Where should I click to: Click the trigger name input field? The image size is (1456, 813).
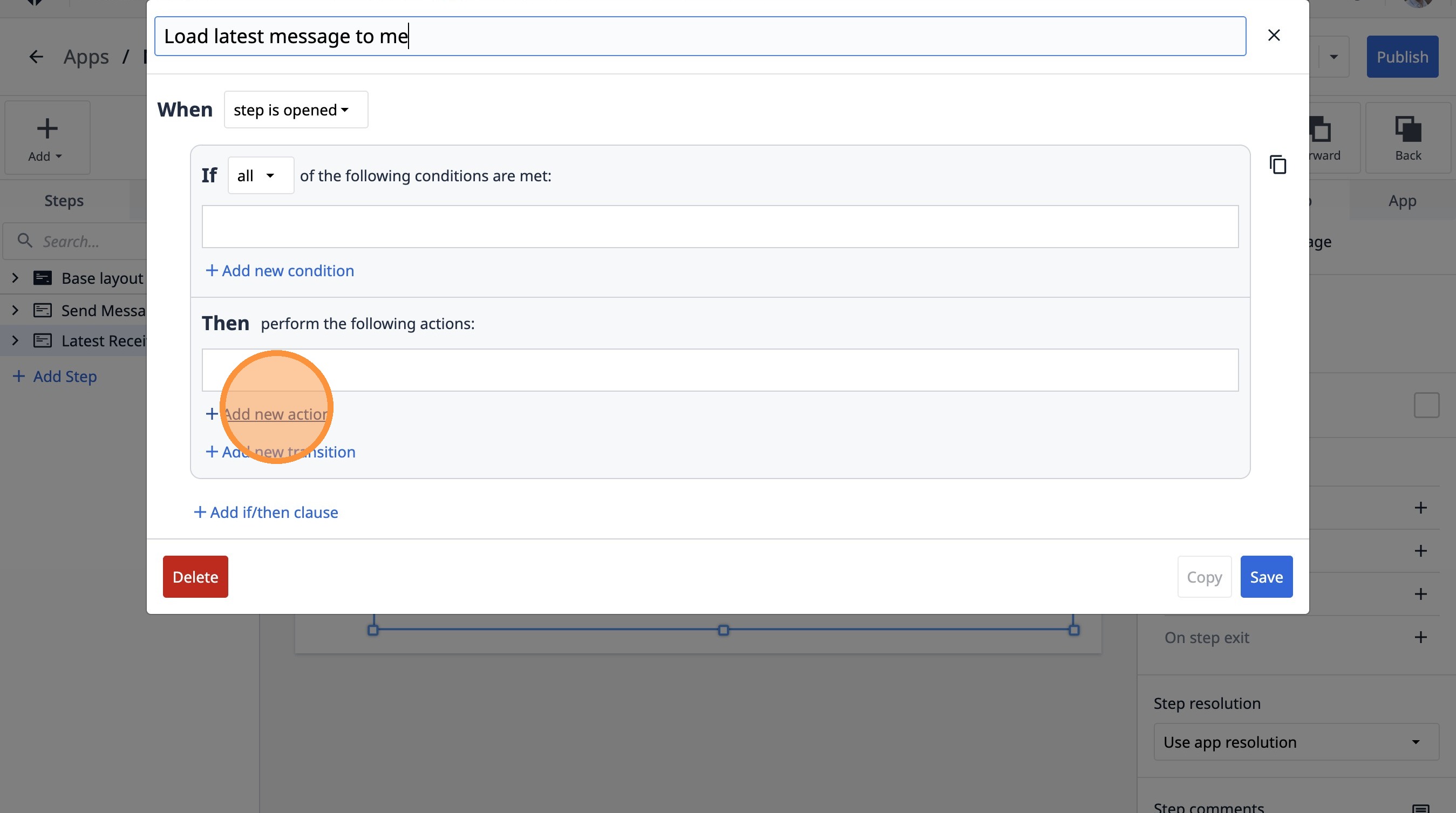pos(700,36)
